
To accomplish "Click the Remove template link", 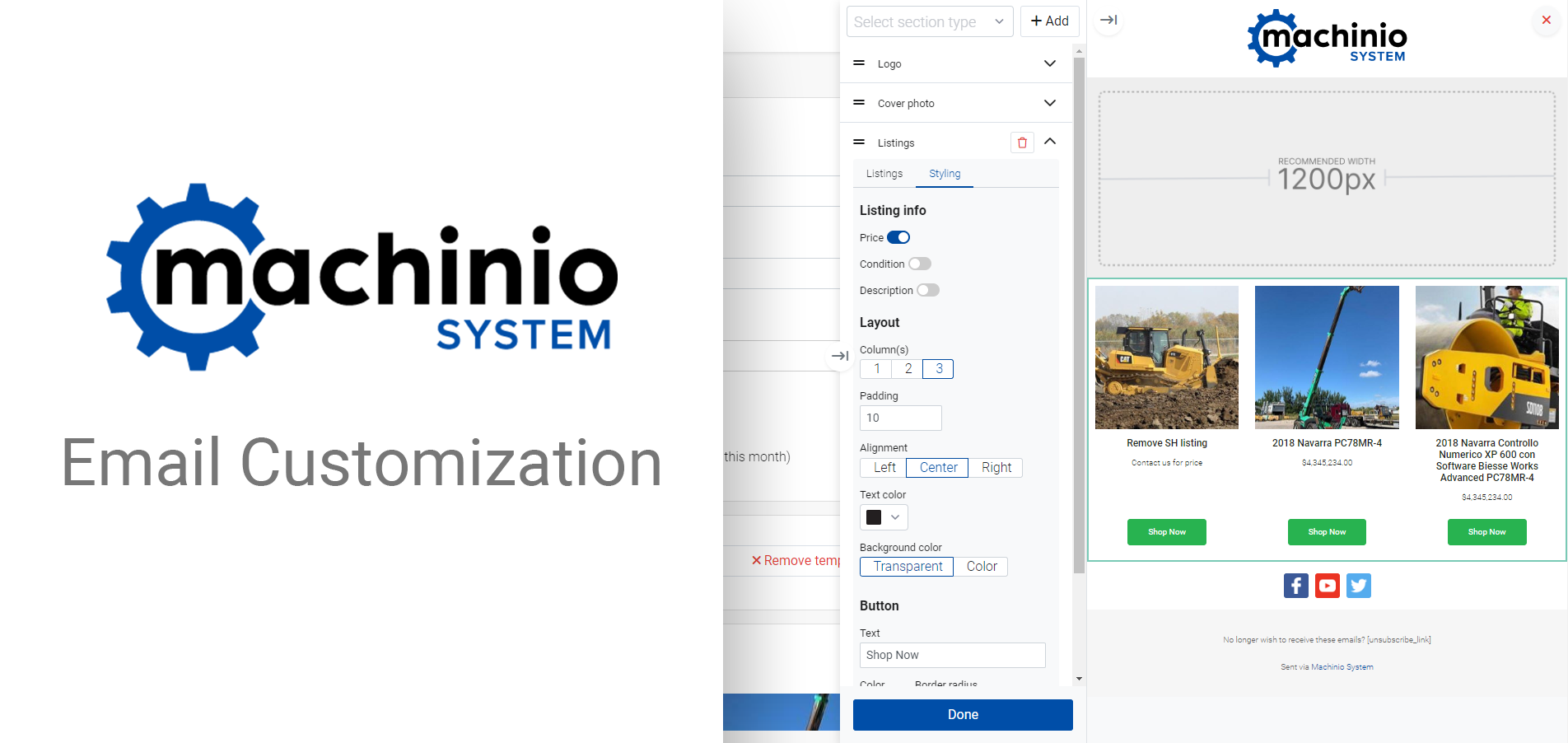I will tap(796, 560).
